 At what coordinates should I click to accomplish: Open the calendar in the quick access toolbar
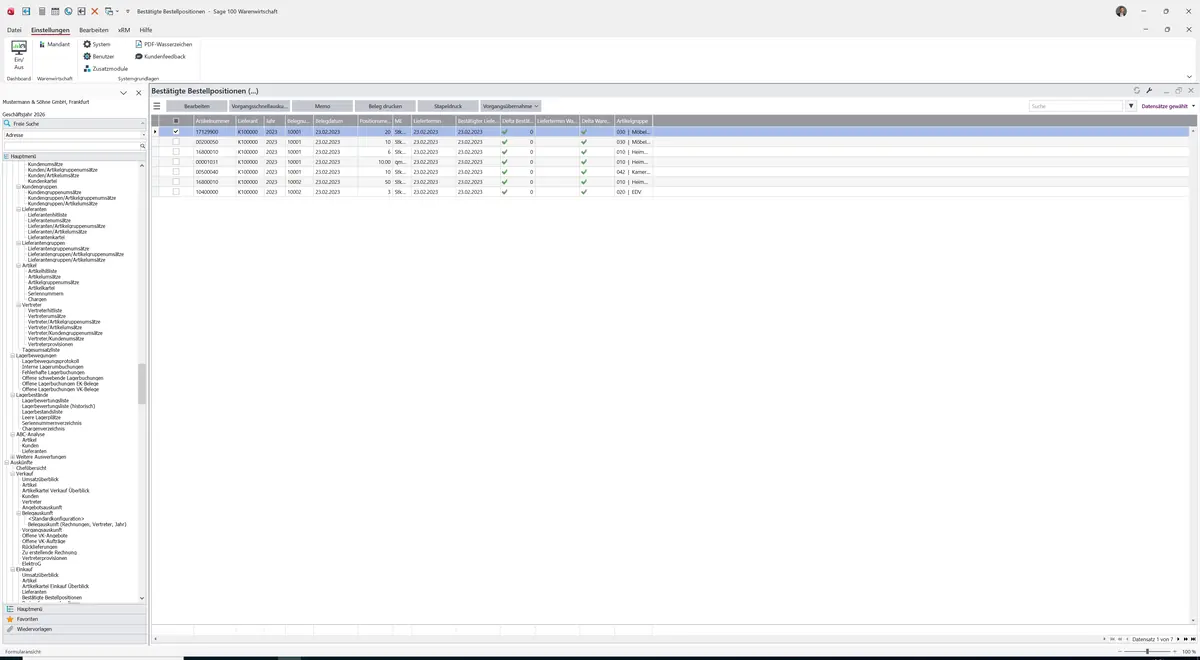point(54,11)
